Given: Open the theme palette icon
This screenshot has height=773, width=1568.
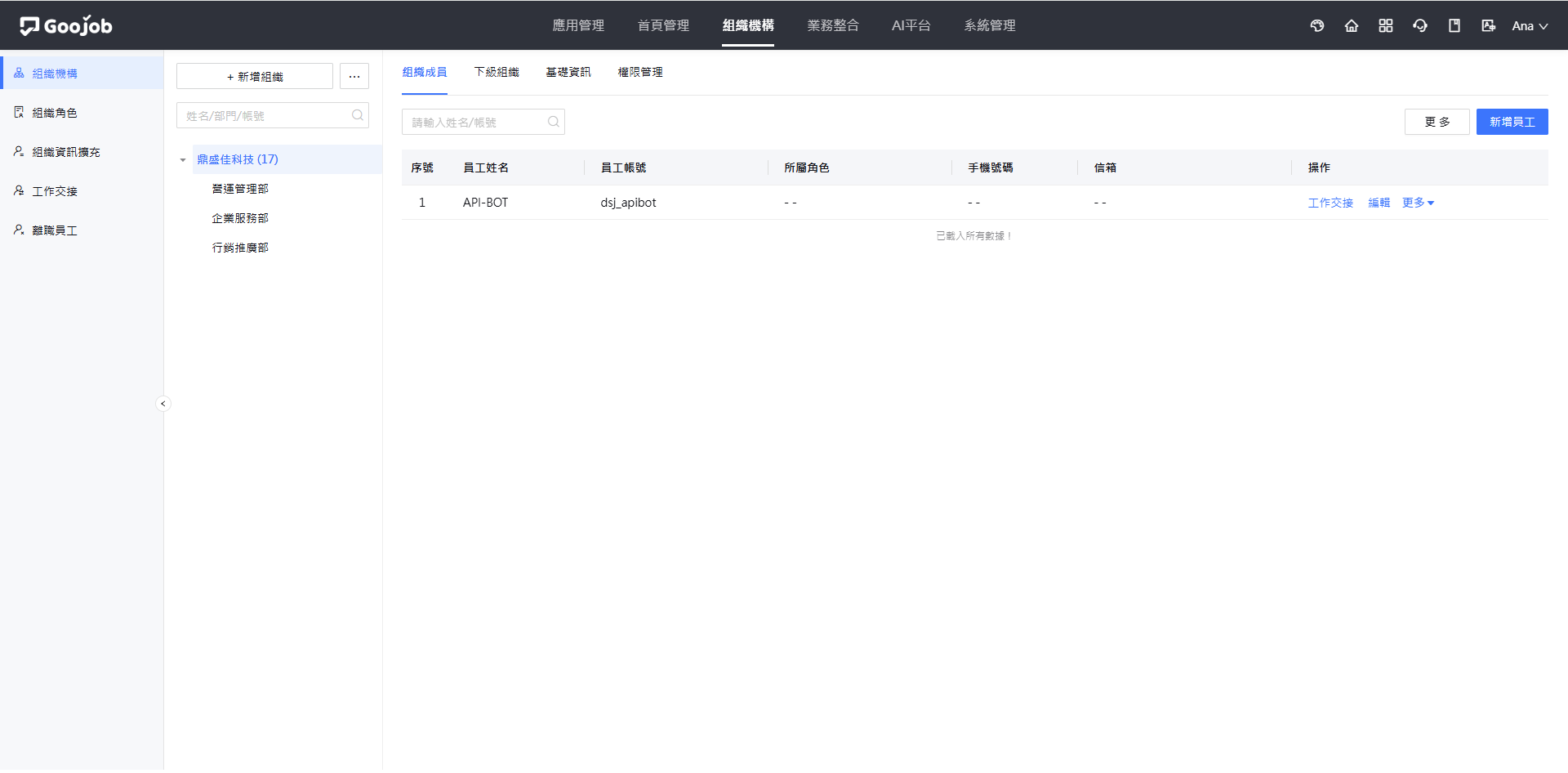Looking at the screenshot, I should (x=1317, y=25).
